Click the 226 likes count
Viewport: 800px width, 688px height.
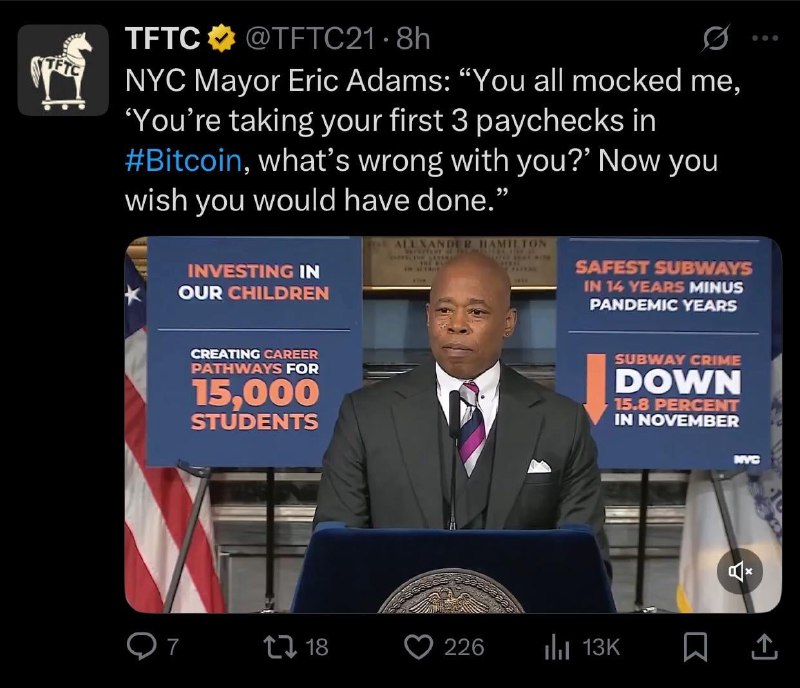pyautogui.click(x=464, y=647)
